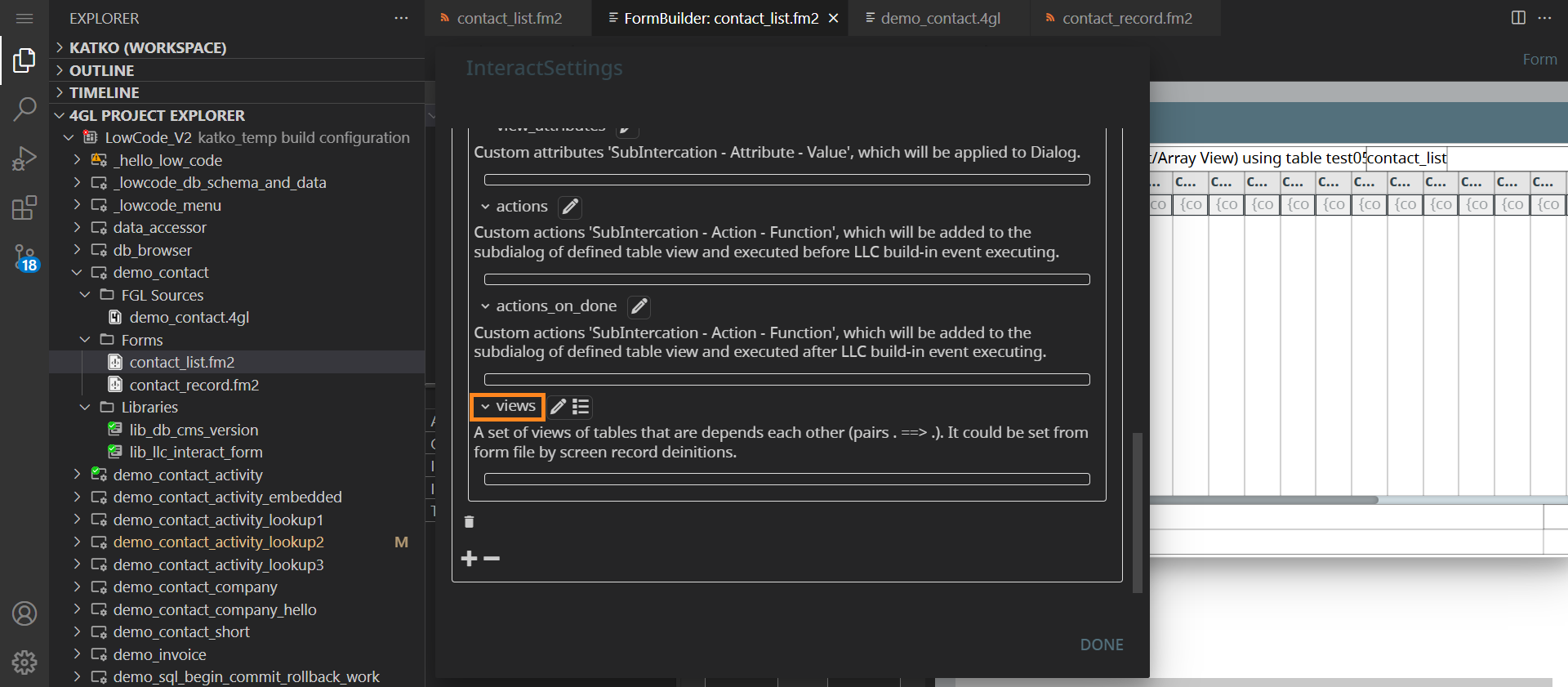Click the DONE button
1568x687 pixels.
pos(1101,645)
